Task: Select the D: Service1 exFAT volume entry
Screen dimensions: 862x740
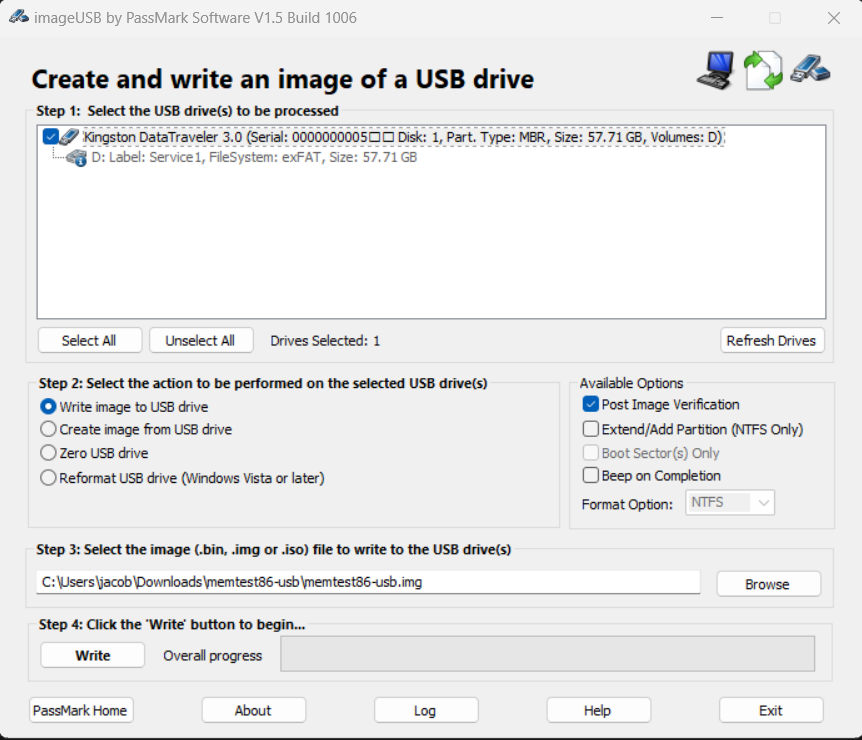Action: 254,158
